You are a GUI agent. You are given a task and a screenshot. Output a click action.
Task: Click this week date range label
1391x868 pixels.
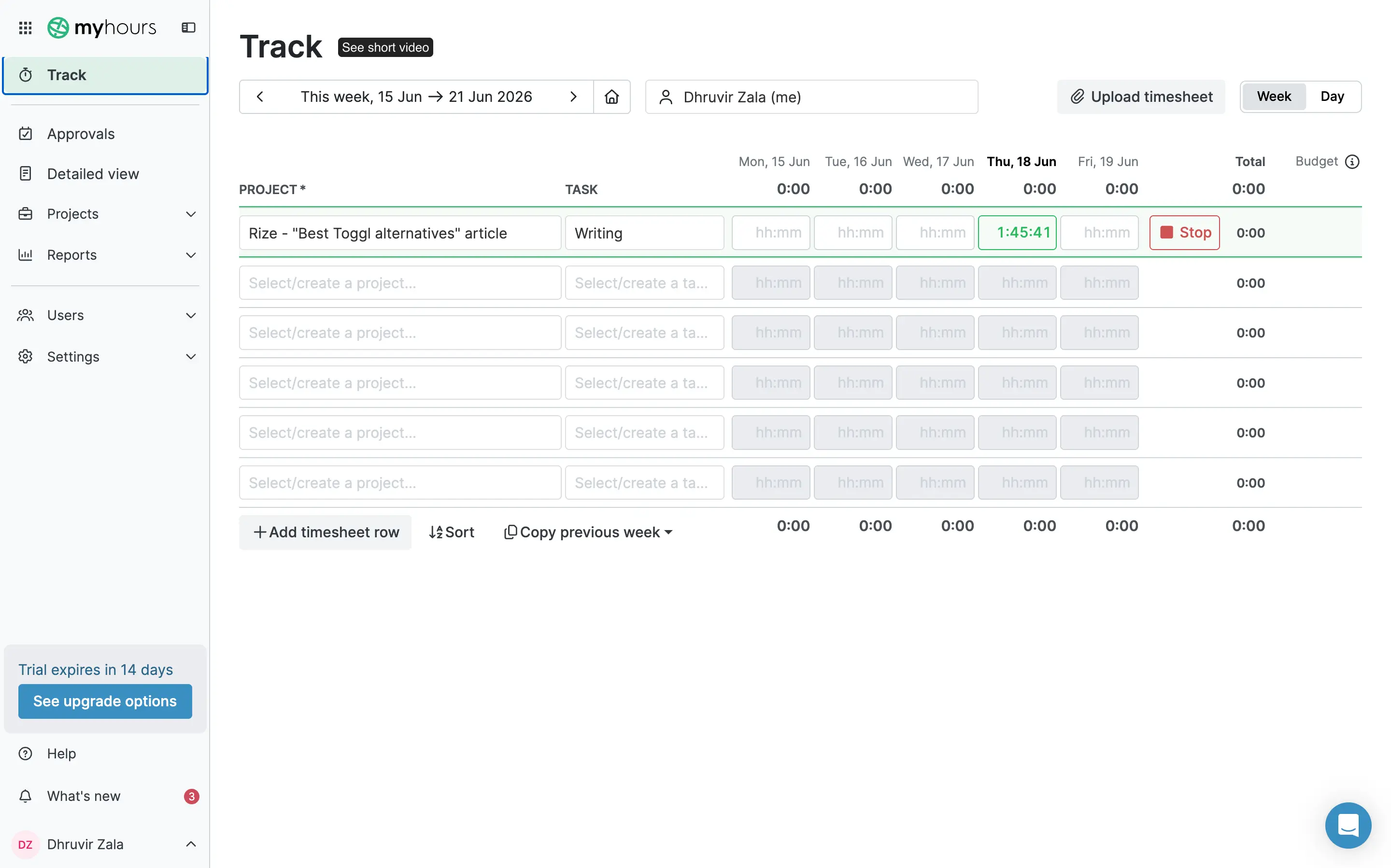tap(416, 97)
